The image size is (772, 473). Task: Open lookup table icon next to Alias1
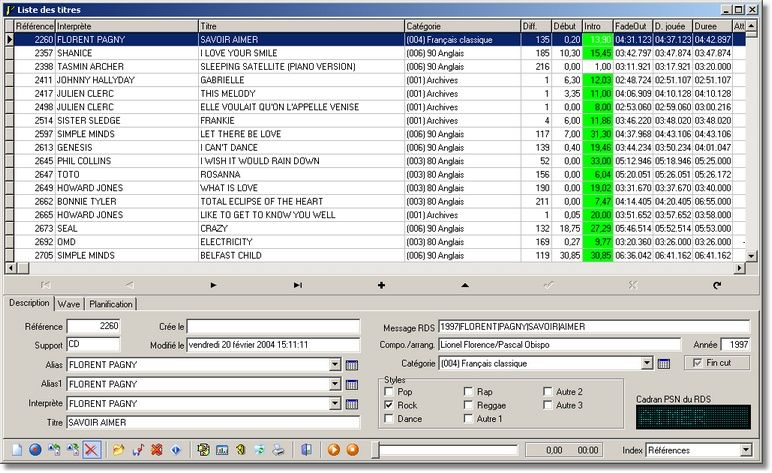coord(352,384)
